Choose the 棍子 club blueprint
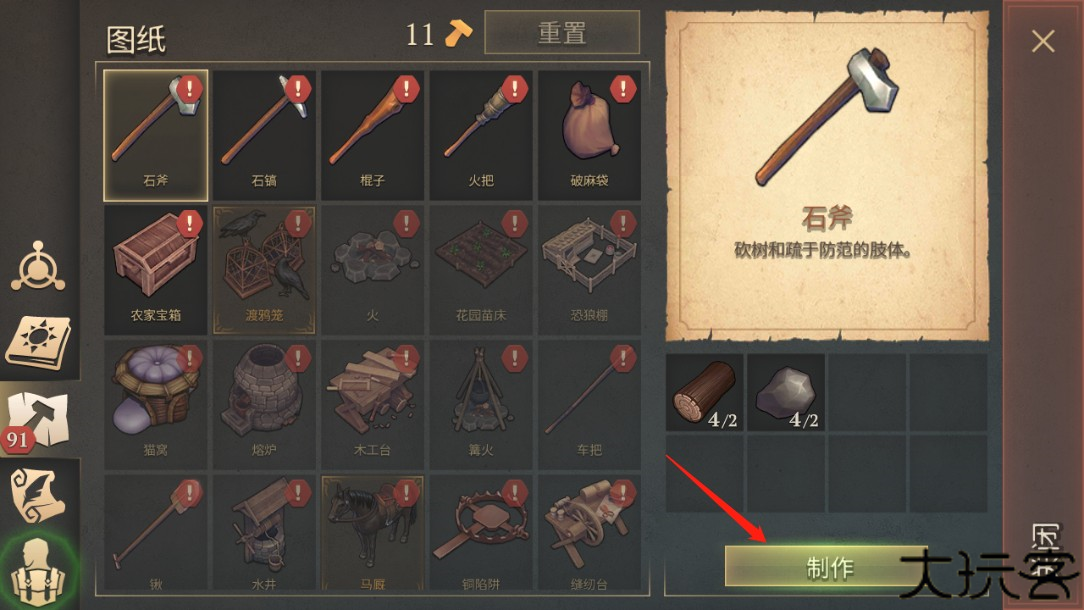1084x610 pixels. 373,135
